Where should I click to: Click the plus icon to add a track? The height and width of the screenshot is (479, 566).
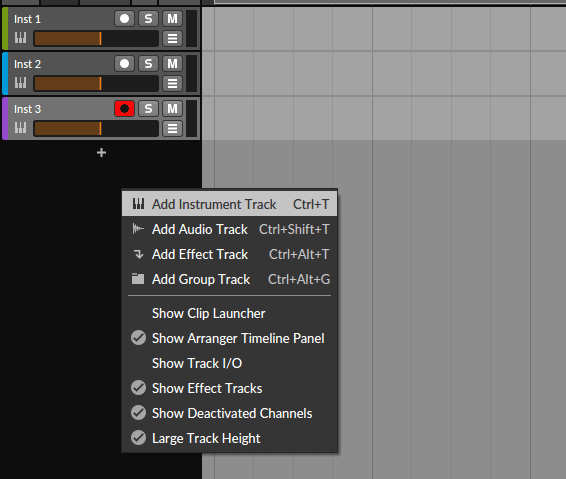pyautogui.click(x=101, y=153)
